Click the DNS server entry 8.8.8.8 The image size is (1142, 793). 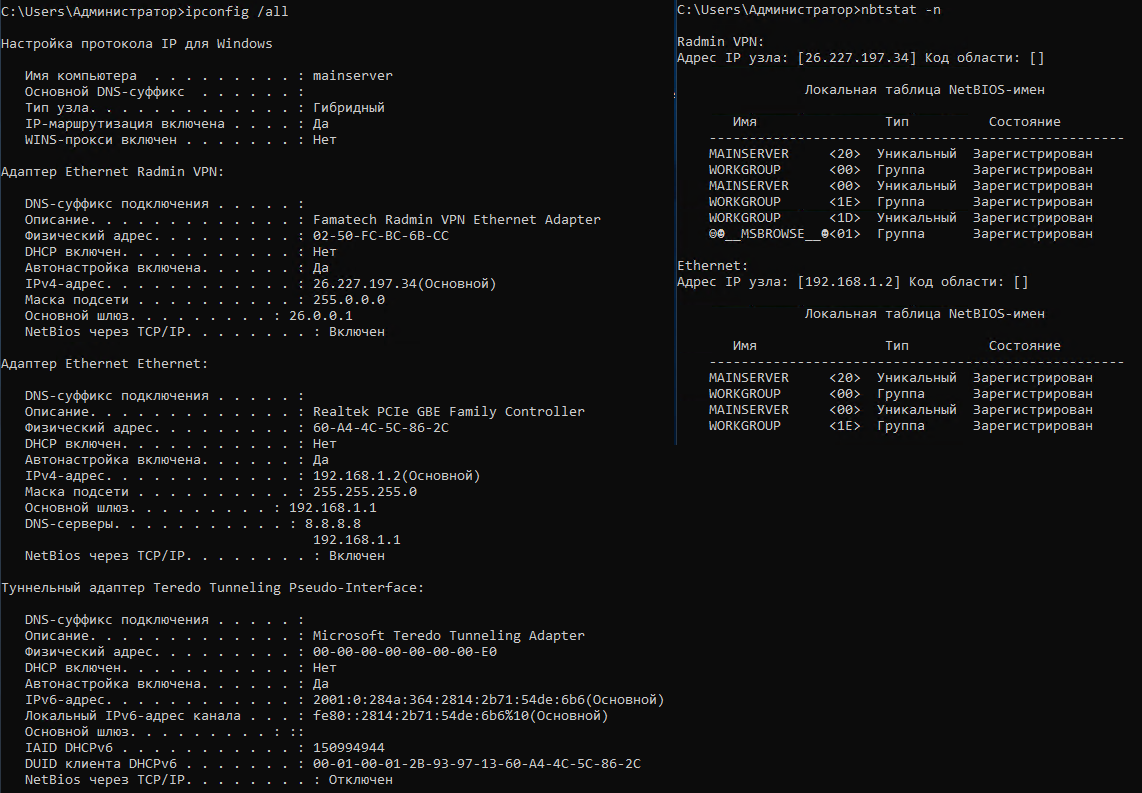pyautogui.click(x=325, y=524)
